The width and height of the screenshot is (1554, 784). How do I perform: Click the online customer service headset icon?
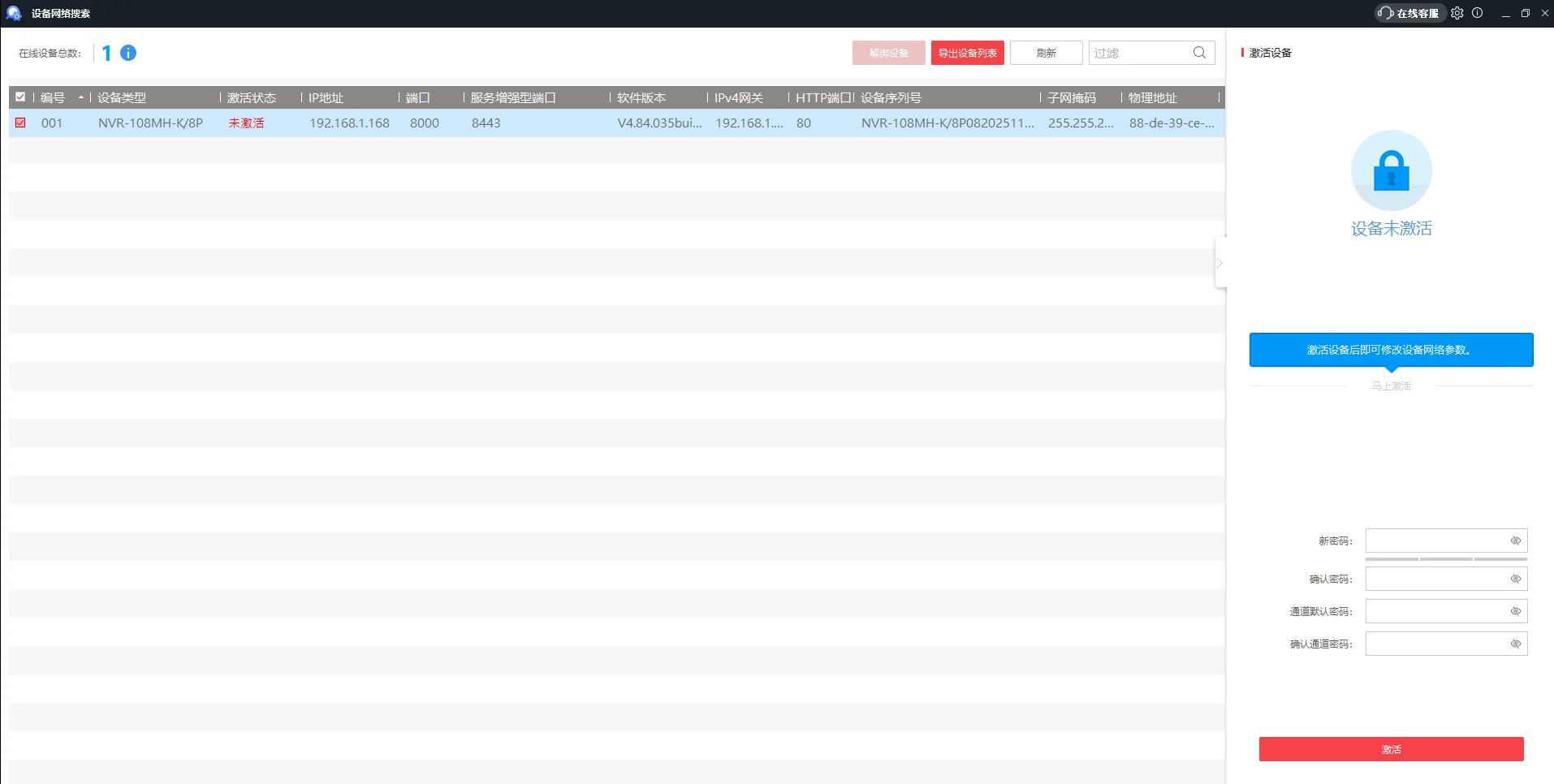point(1386,13)
